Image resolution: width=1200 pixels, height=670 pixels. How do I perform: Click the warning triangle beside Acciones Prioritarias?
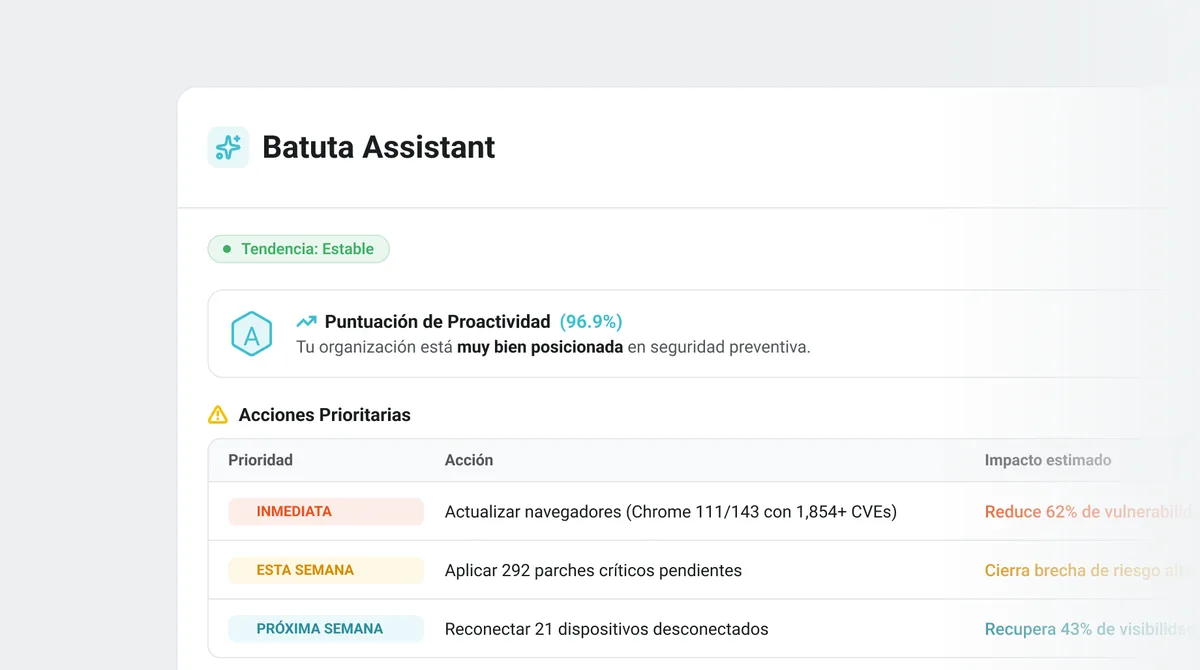(218, 415)
